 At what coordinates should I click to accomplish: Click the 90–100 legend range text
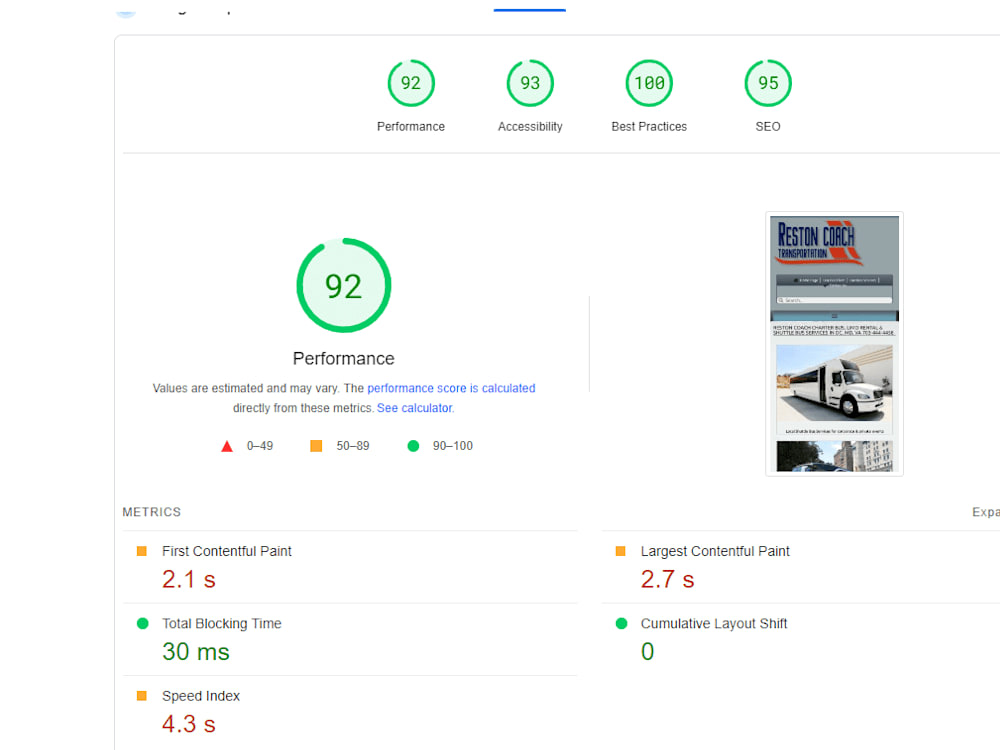pyautogui.click(x=453, y=446)
